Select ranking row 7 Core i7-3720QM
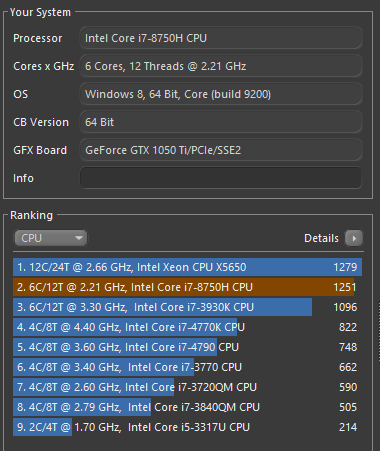This screenshot has height=451, width=380. [188, 387]
